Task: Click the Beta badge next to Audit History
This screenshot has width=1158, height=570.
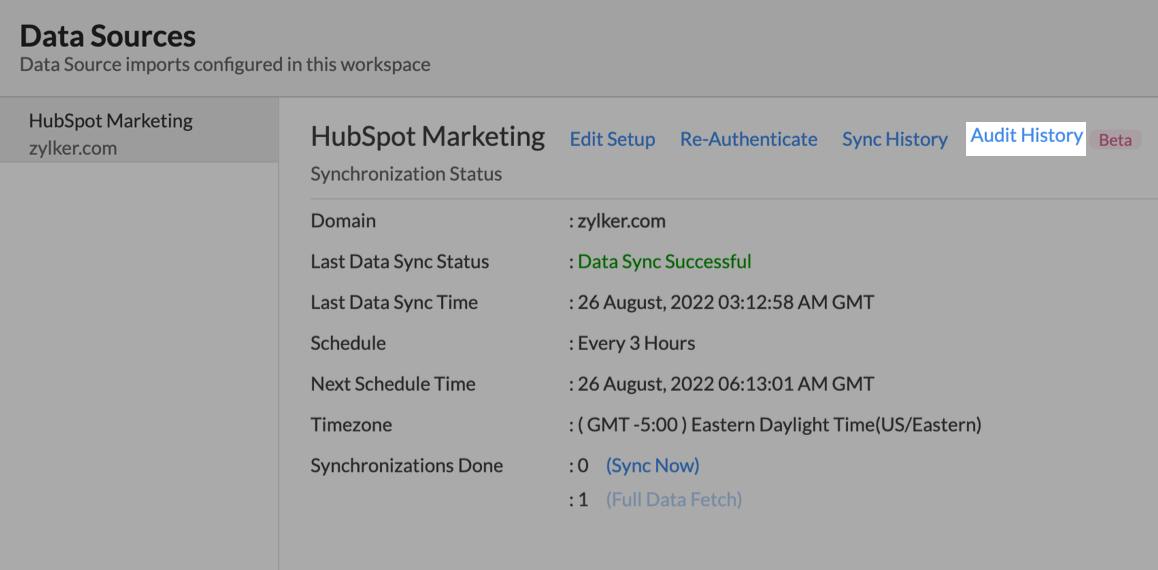Action: pyautogui.click(x=1115, y=140)
